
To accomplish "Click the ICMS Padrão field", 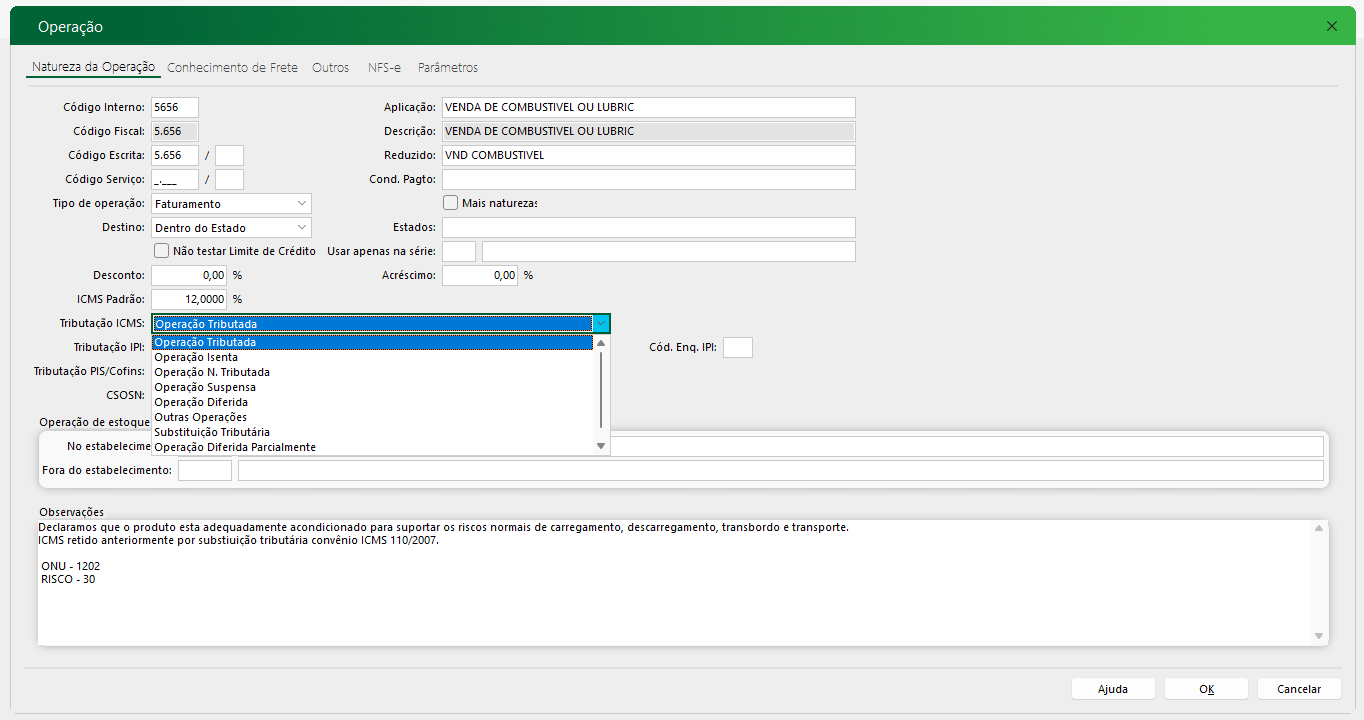I will [x=189, y=299].
